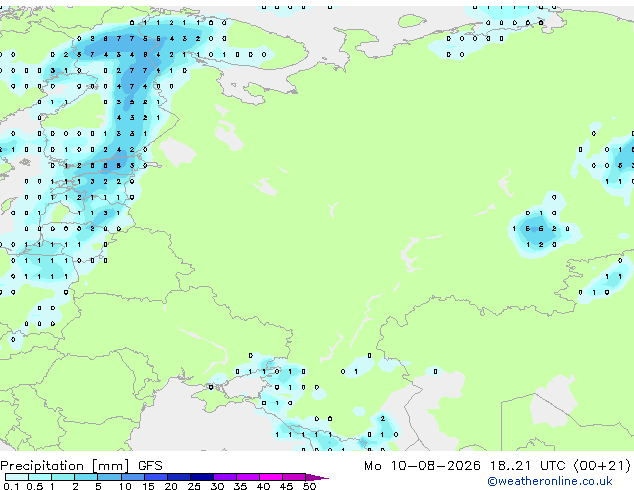Click the '0.1' legend label

[x=11, y=486]
